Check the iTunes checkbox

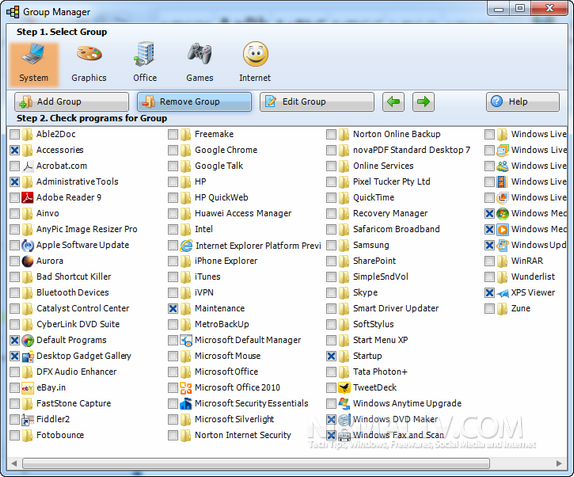[173, 277]
